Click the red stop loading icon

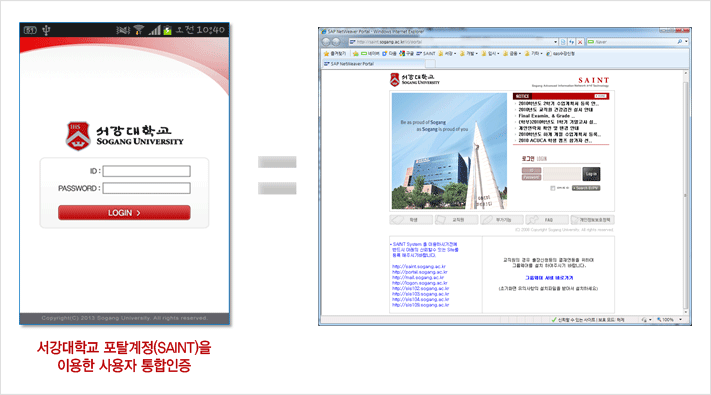[x=580, y=42]
